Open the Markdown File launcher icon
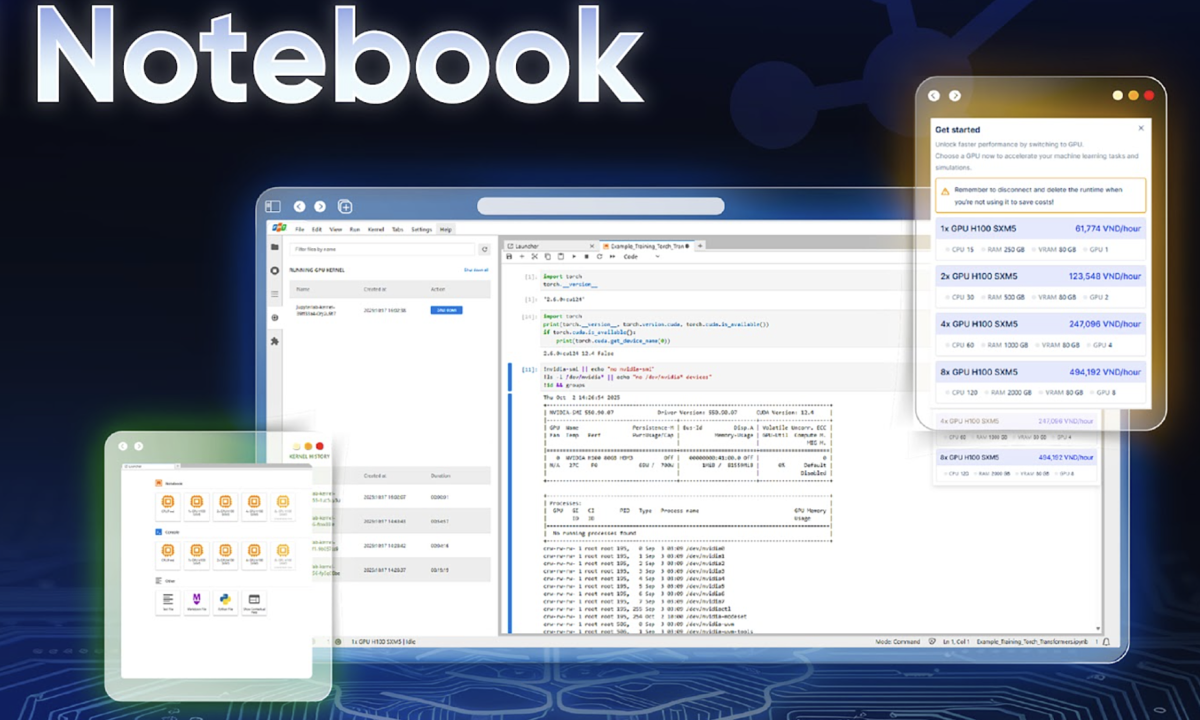 [x=198, y=599]
